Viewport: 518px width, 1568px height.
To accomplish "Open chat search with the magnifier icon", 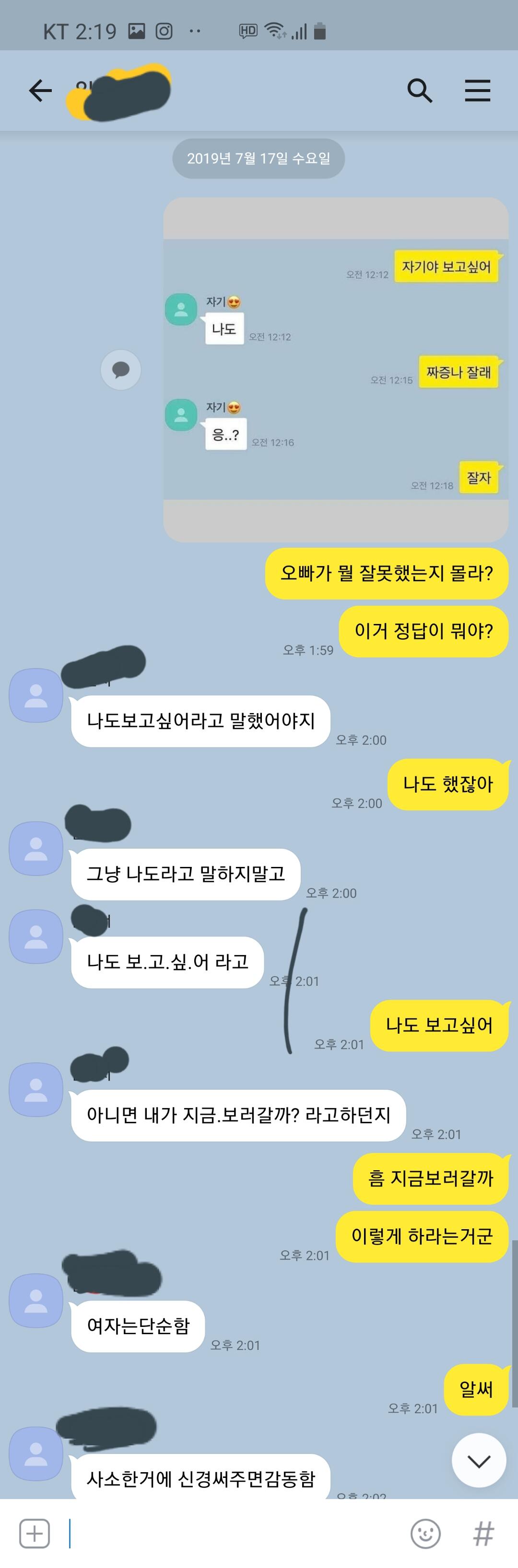I will tap(419, 91).
